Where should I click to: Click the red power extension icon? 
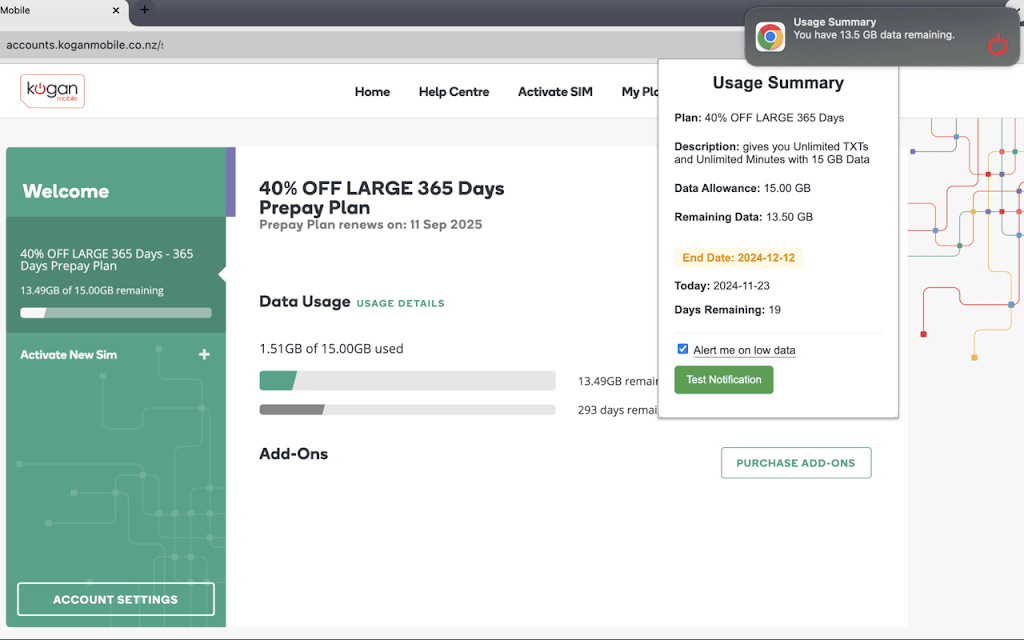pos(997,44)
